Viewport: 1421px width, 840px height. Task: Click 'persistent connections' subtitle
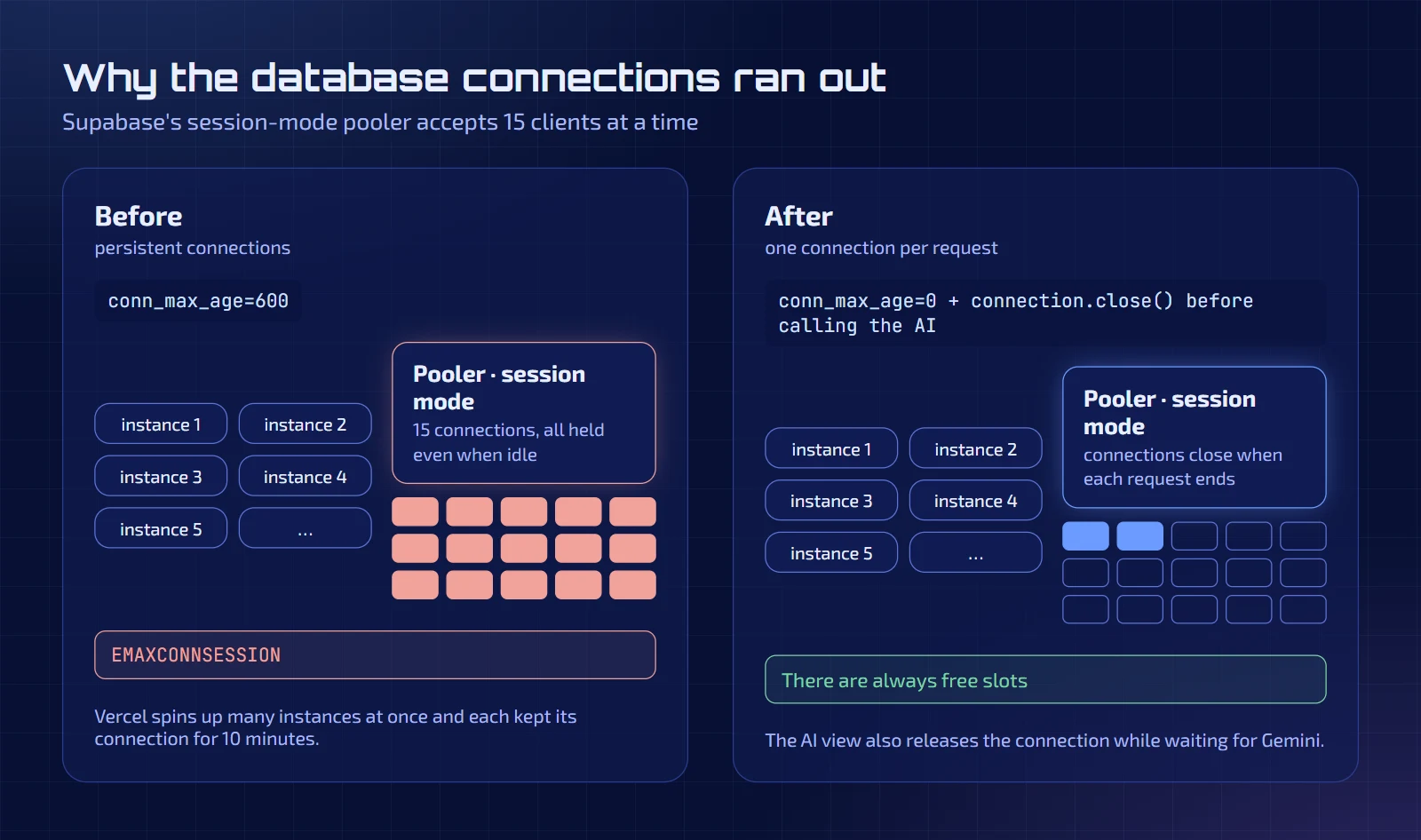point(193,248)
